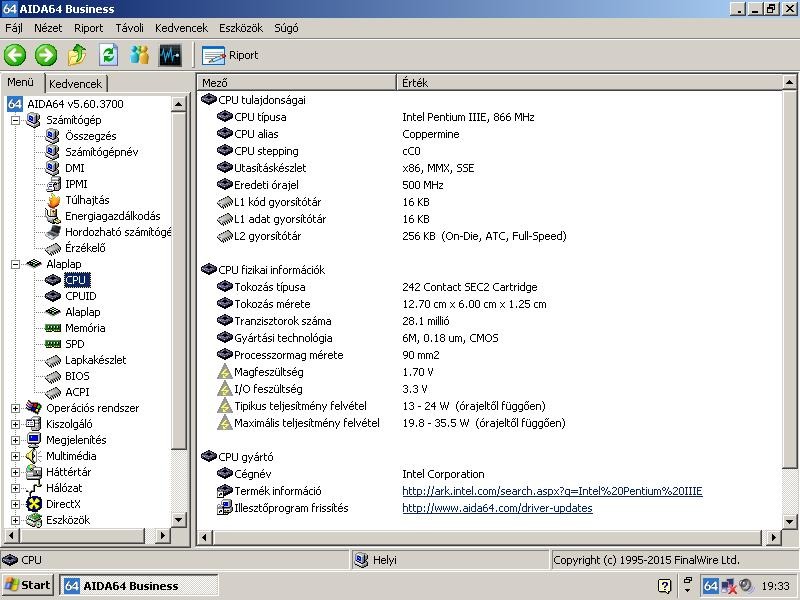The image size is (800, 600).
Task: Click the AIDA64 v5.60.3700 root icon
Action: [x=15, y=104]
